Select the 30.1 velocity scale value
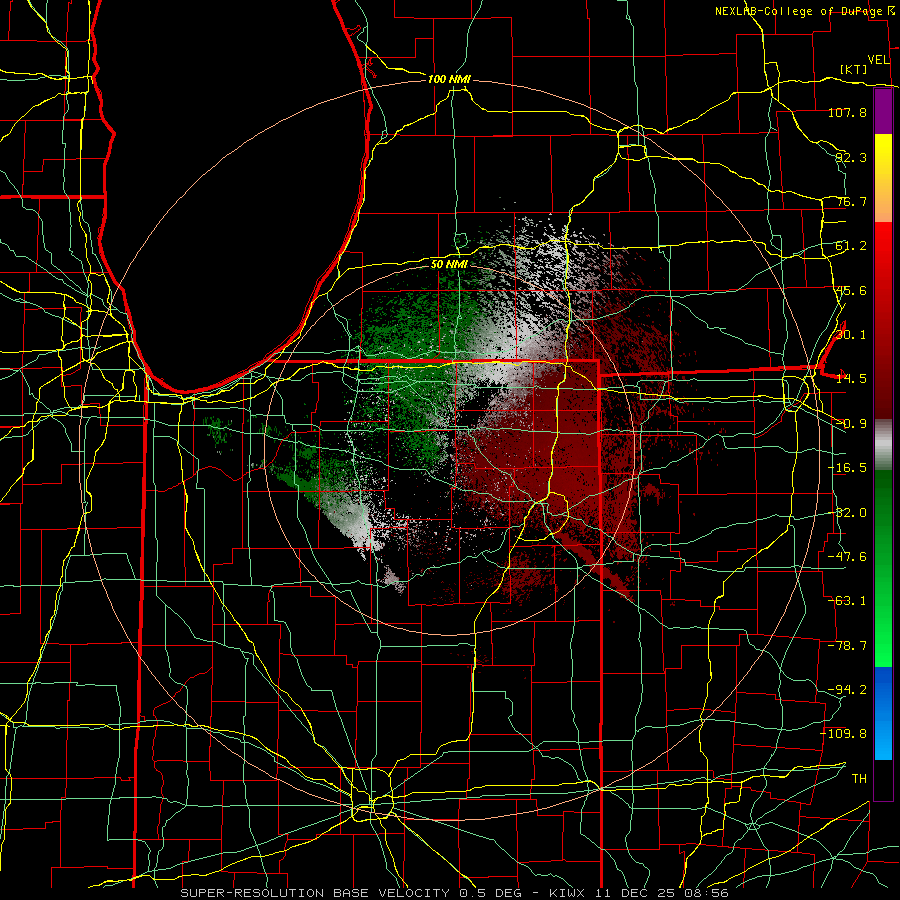This screenshot has width=900, height=900. [851, 335]
